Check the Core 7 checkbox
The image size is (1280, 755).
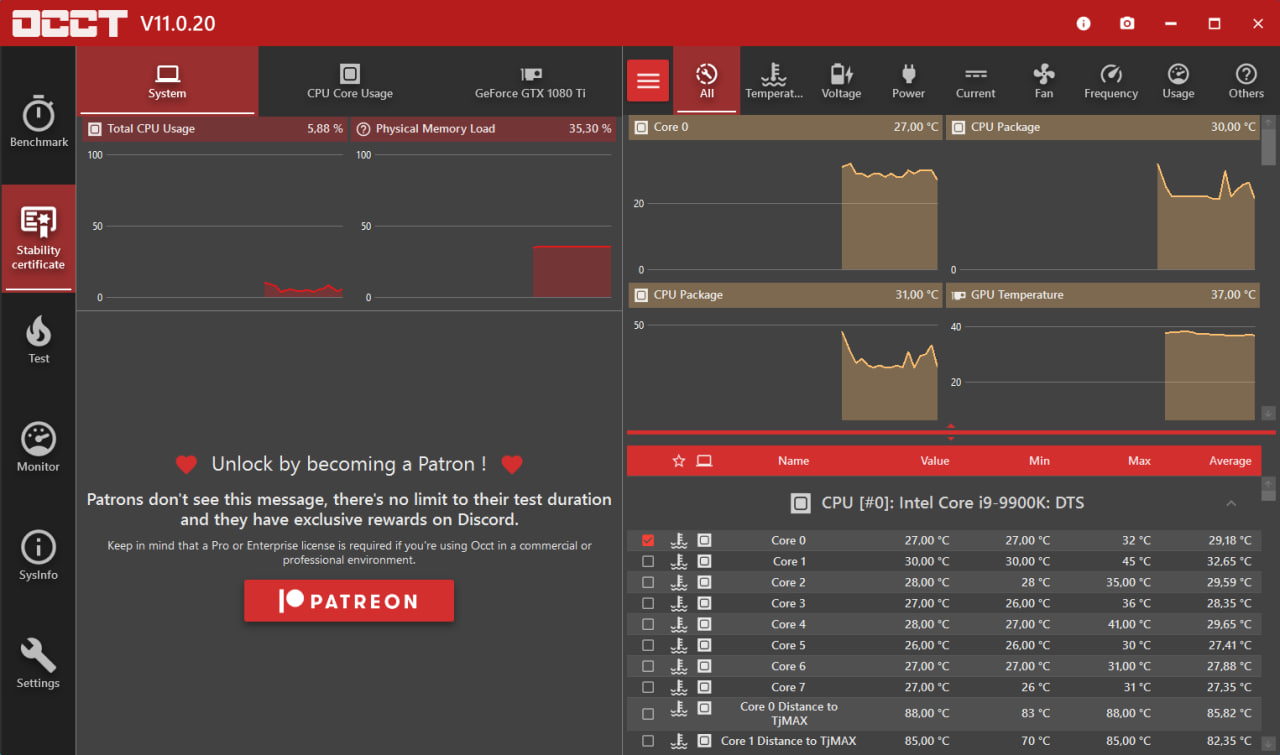[x=648, y=687]
